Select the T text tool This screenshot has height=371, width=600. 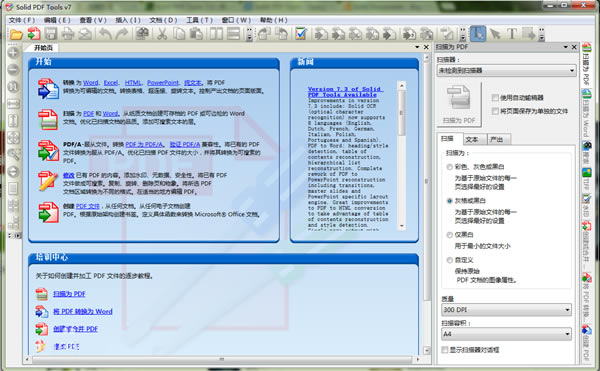[512, 34]
